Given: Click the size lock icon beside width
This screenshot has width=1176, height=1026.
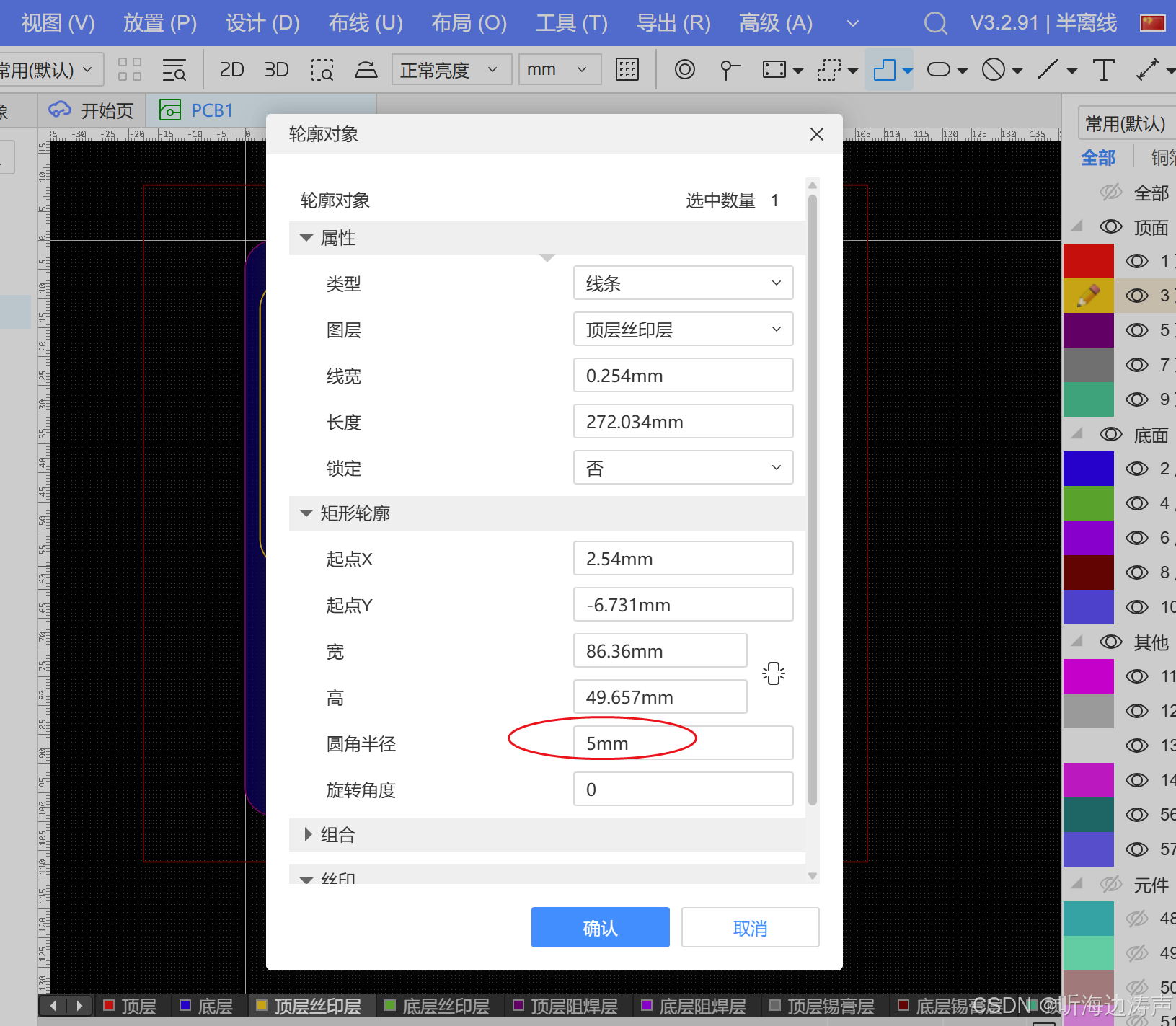Looking at the screenshot, I should 774,673.
